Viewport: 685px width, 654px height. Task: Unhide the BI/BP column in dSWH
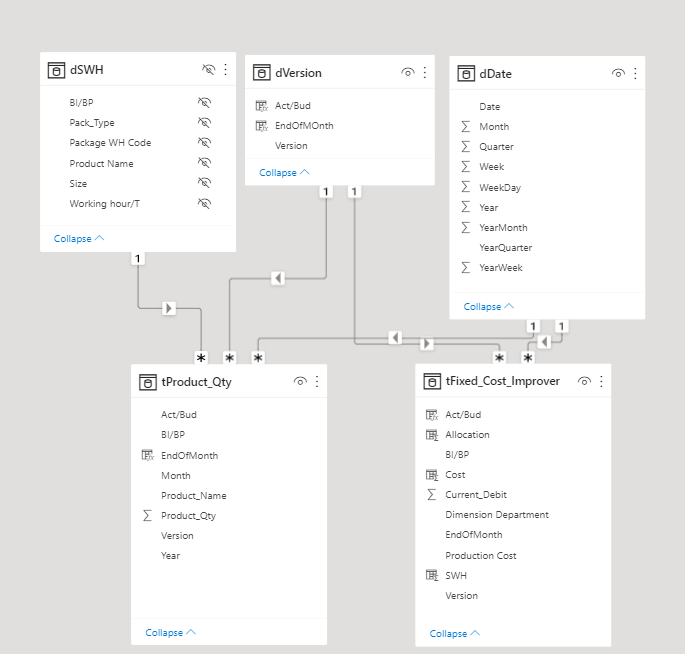204,103
